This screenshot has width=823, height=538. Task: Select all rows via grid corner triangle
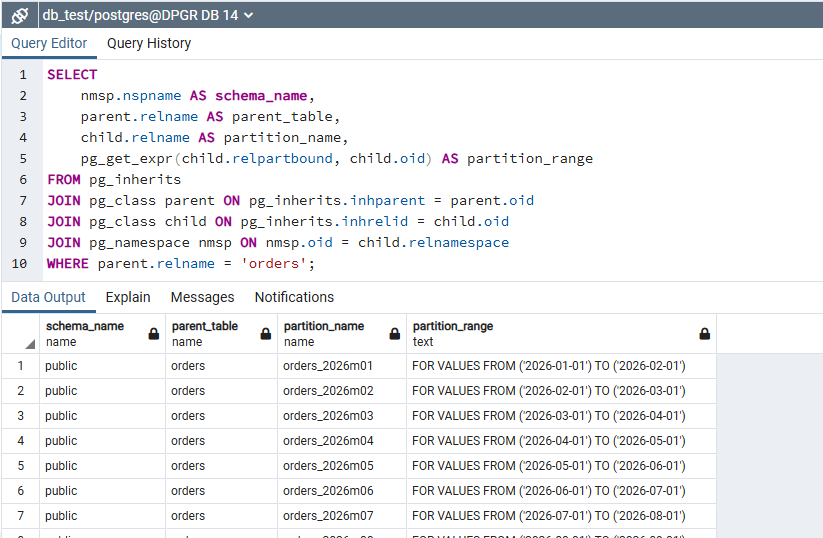tap(30, 344)
